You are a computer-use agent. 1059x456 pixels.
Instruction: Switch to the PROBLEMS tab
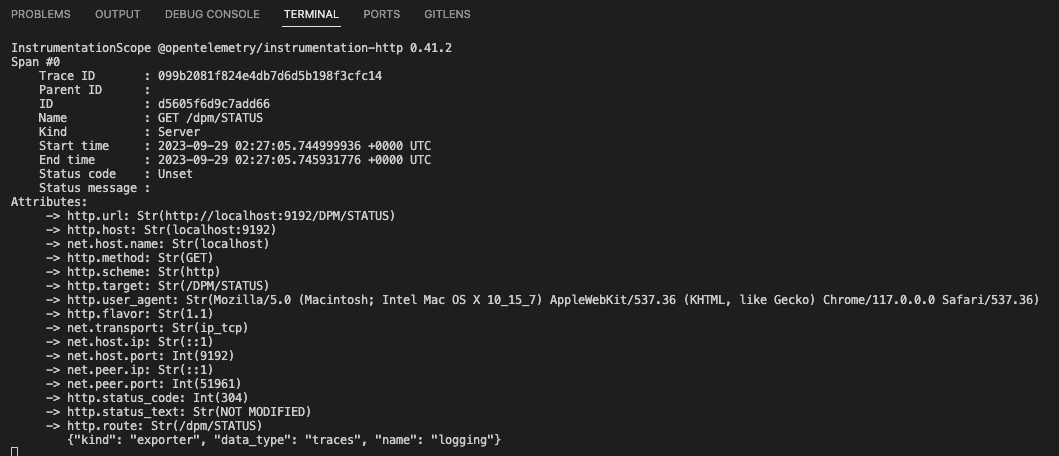pyautogui.click(x=41, y=14)
